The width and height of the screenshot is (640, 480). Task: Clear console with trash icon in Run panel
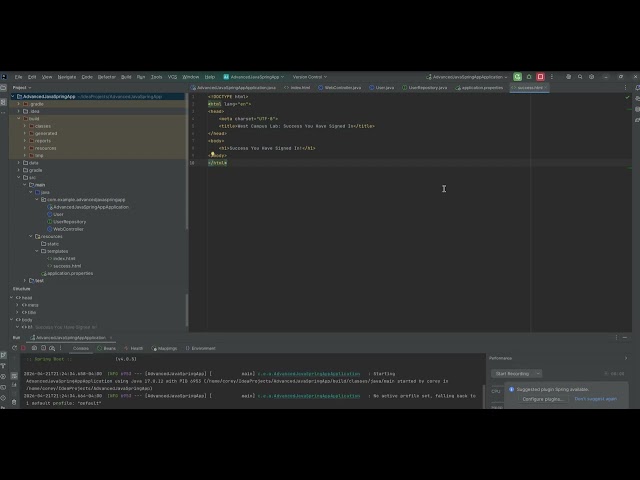click(14, 402)
